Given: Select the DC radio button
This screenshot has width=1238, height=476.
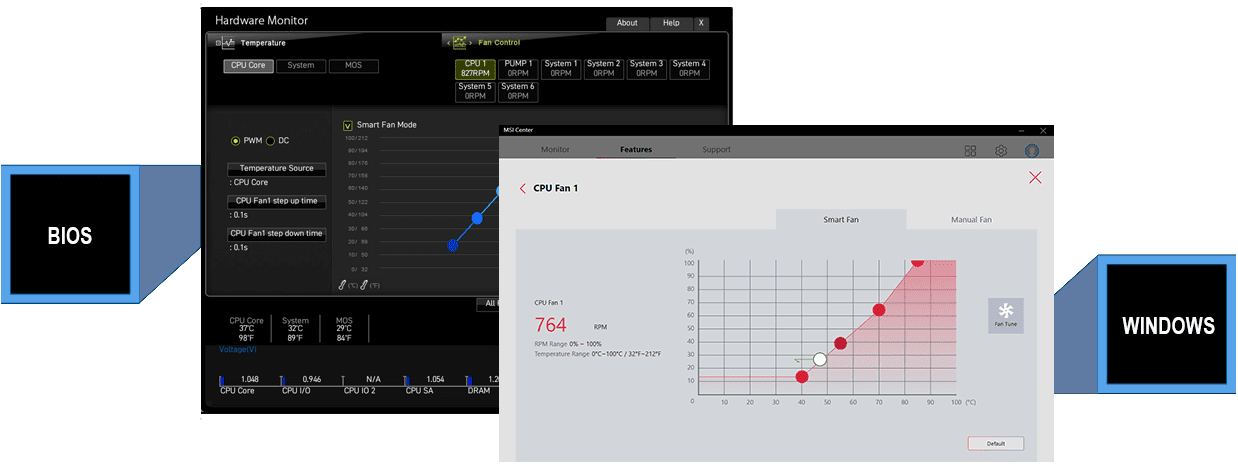Looking at the screenshot, I should point(270,141).
